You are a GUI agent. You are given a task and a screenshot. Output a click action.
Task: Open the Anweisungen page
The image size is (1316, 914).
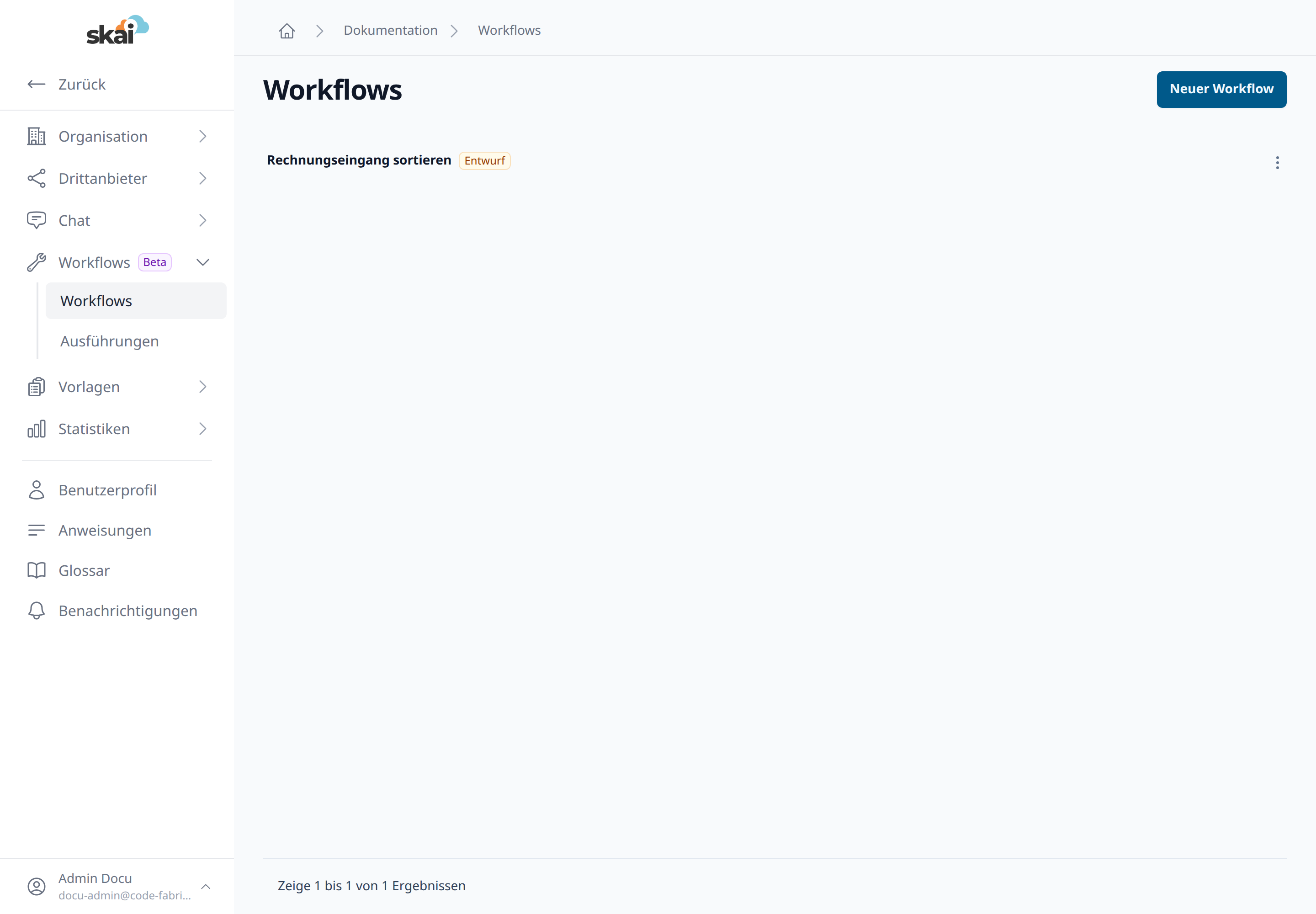105,530
